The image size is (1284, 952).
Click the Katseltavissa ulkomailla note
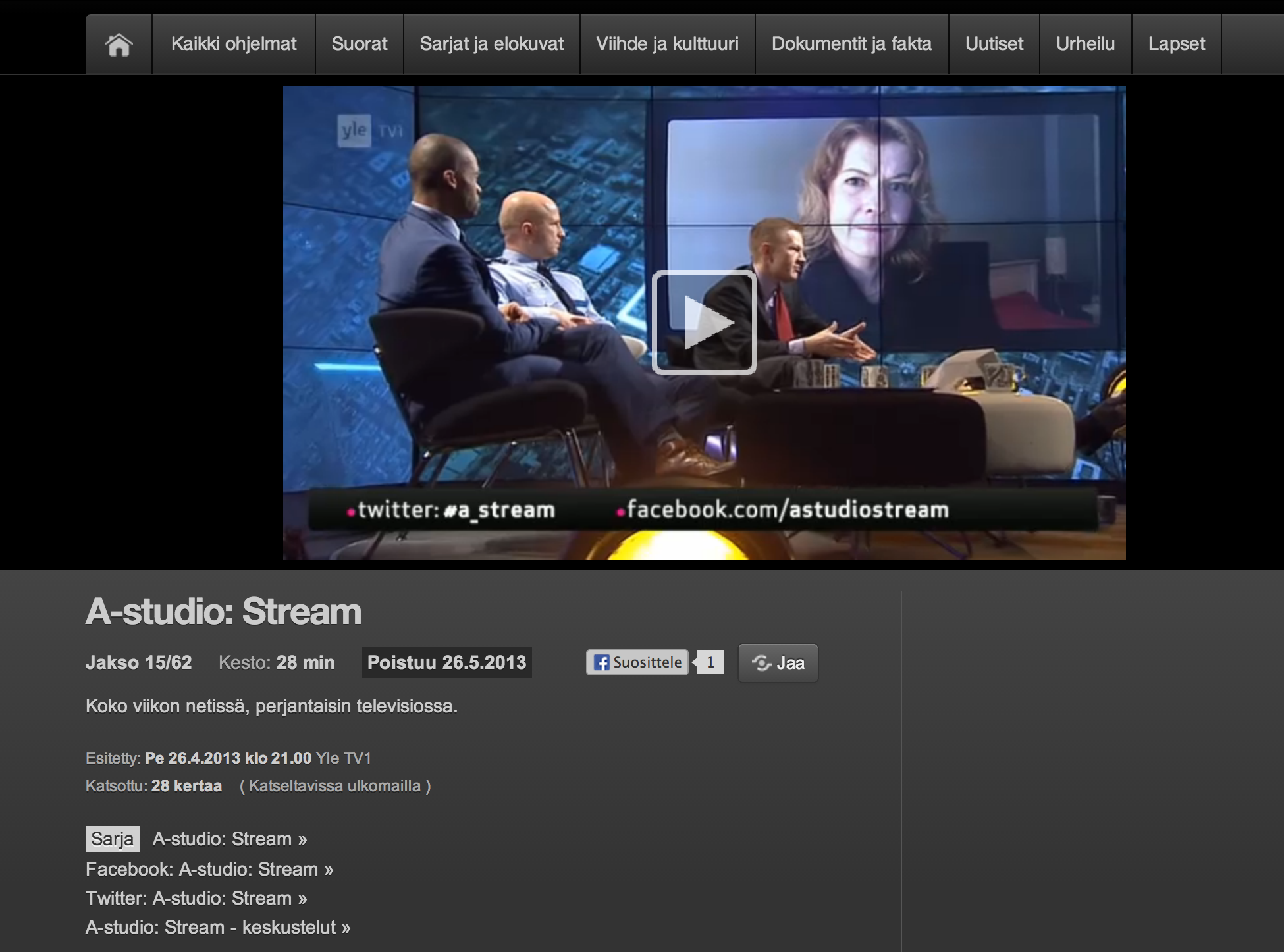click(x=335, y=786)
